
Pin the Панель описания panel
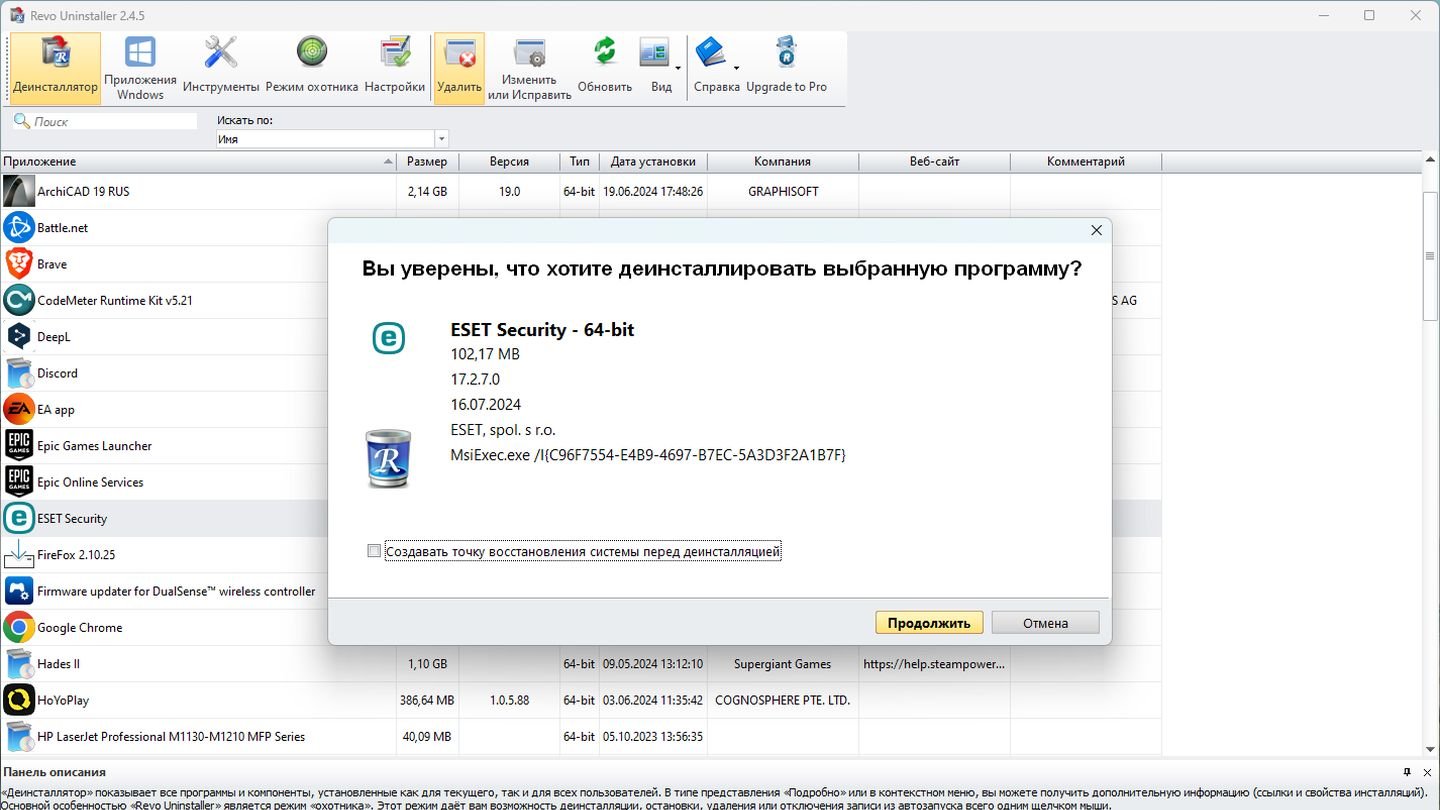point(1408,772)
